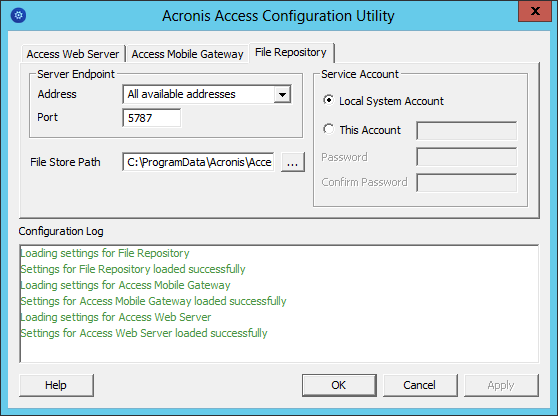Click the Help button

tap(56, 385)
